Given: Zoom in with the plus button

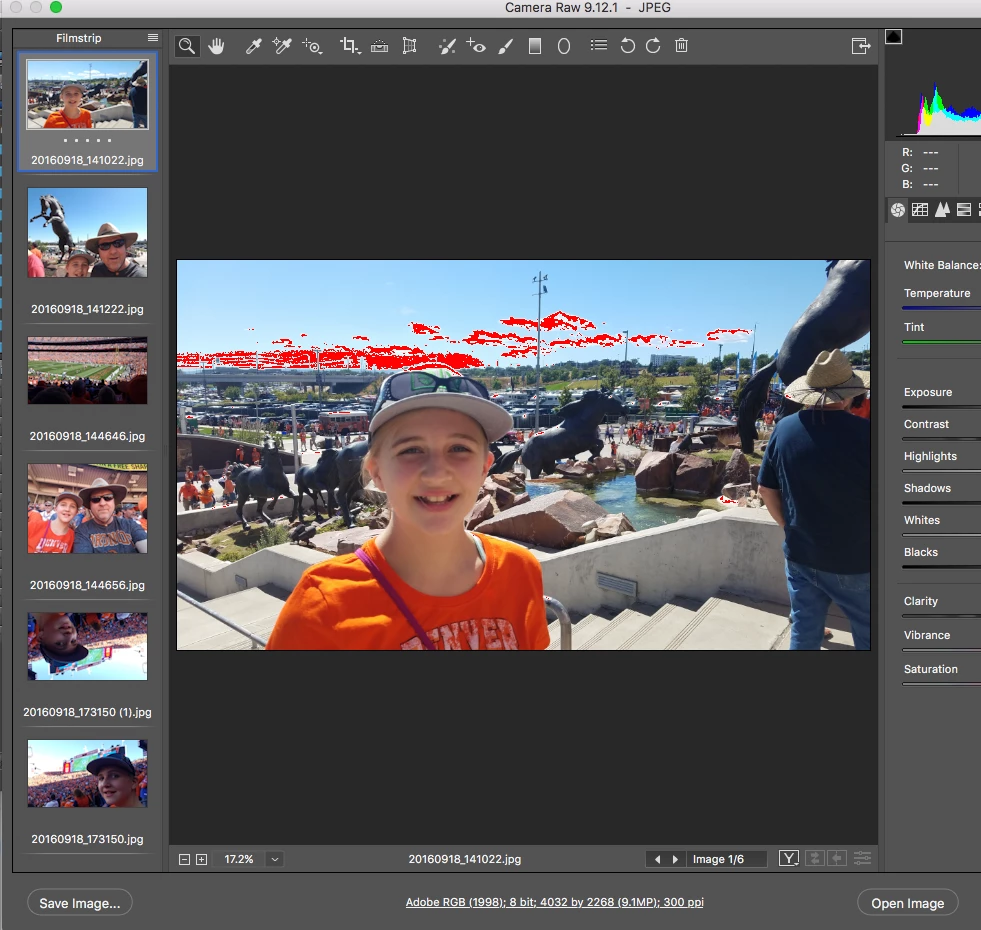Looking at the screenshot, I should (201, 859).
